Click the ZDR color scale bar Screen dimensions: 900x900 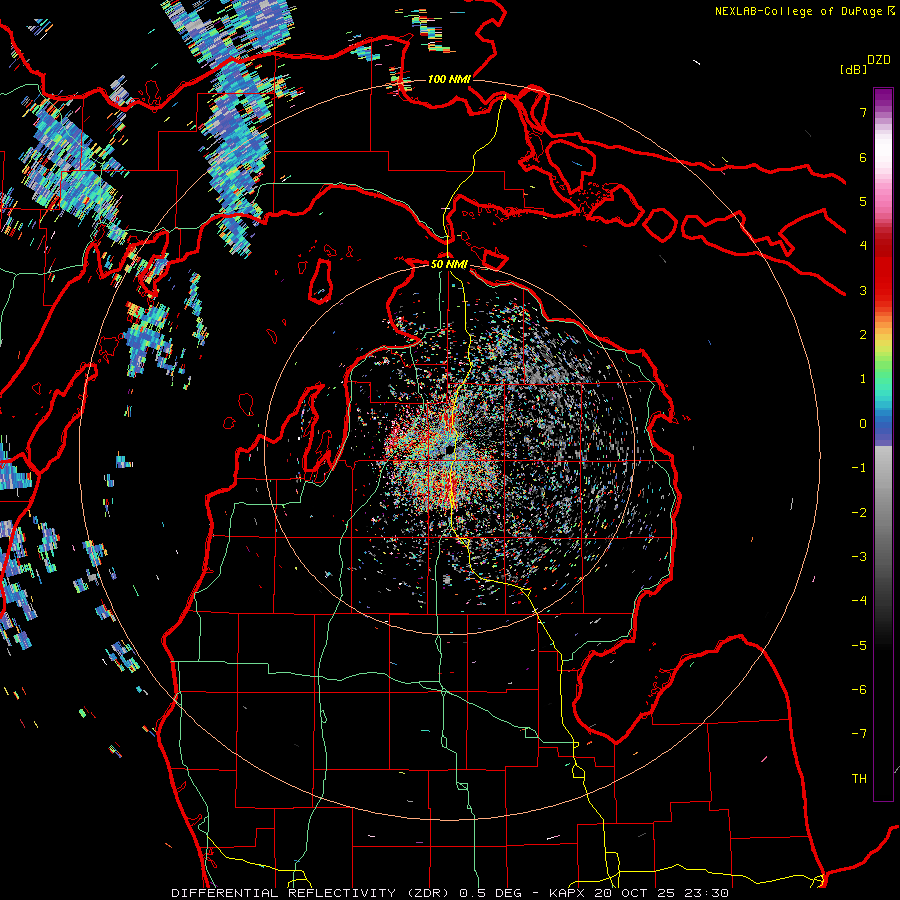click(883, 444)
